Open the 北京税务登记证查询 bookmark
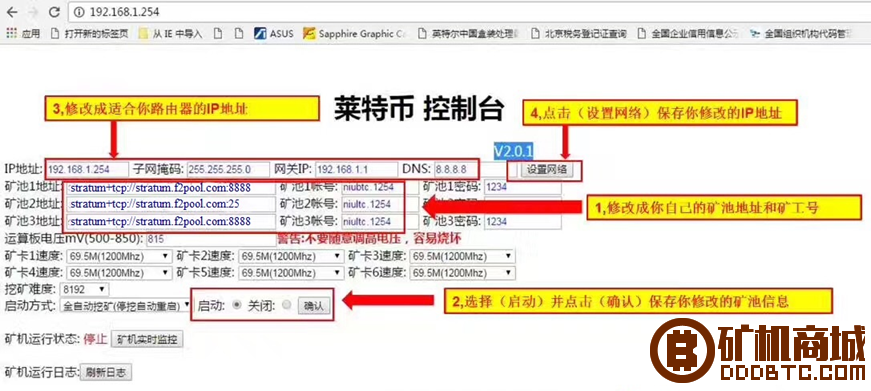Image resolution: width=871 pixels, height=391 pixels. (x=578, y=33)
